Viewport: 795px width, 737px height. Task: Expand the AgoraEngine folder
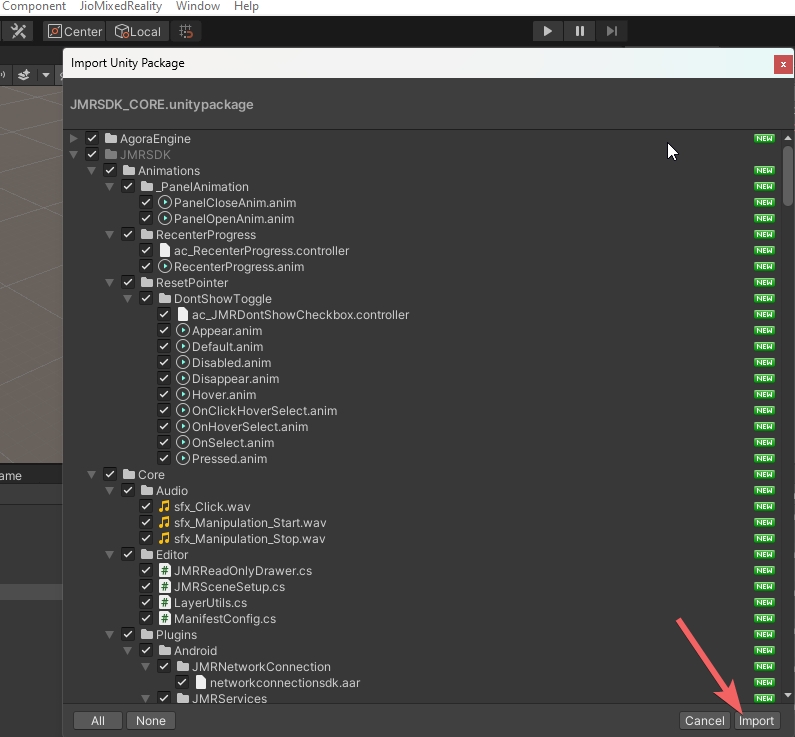(x=74, y=139)
